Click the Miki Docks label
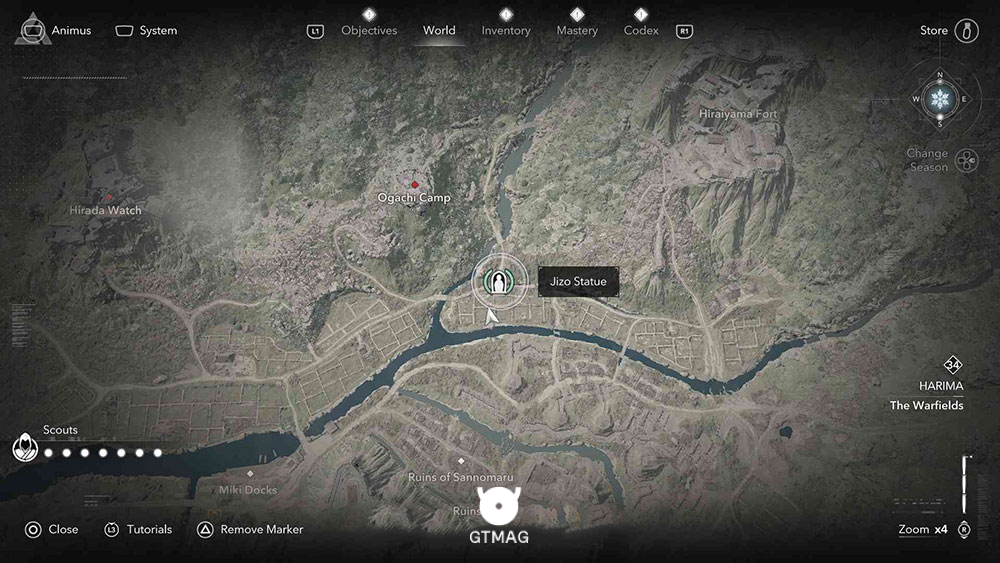Image resolution: width=1000 pixels, height=563 pixels. (248, 490)
